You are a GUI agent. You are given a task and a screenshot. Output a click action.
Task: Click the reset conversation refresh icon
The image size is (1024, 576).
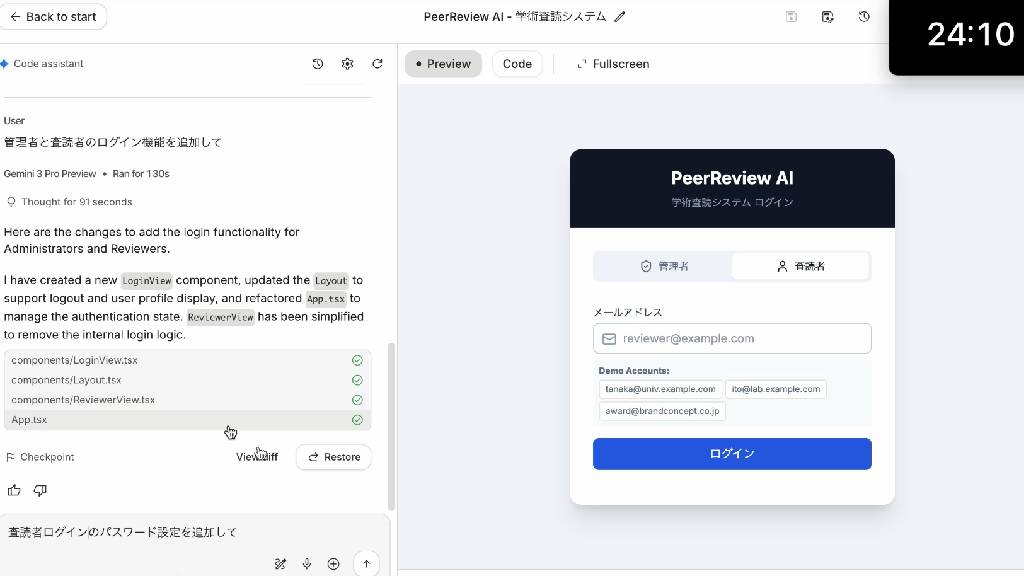point(377,64)
